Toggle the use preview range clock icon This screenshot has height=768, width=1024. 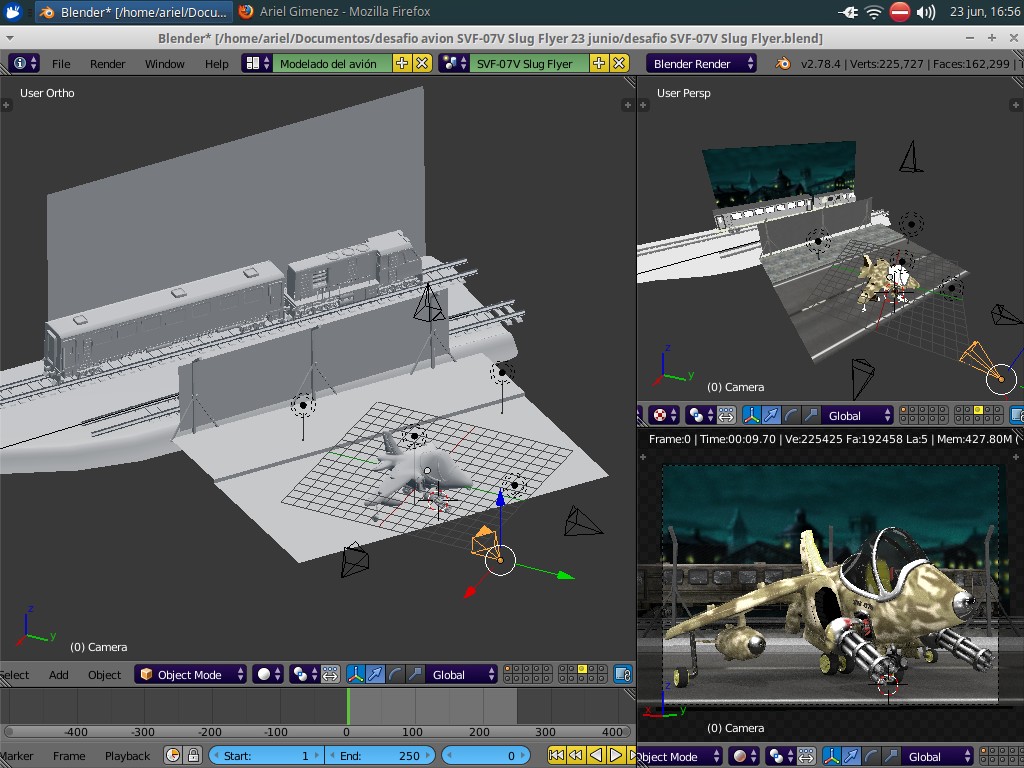click(x=173, y=756)
